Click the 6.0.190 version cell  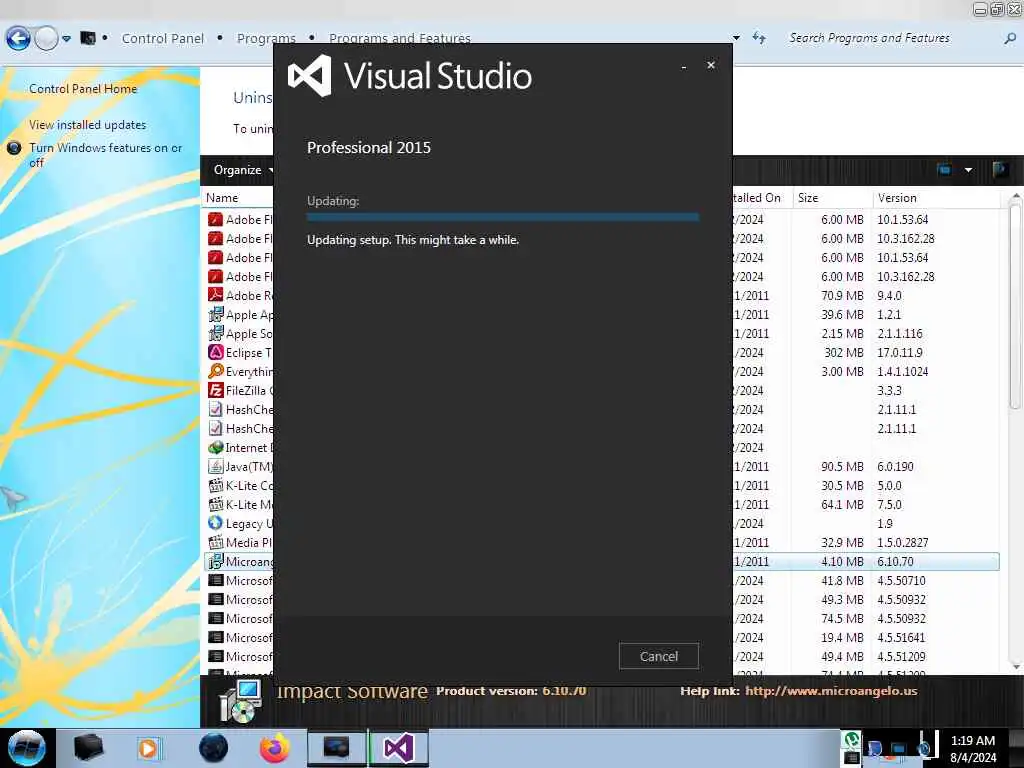pyautogui.click(x=895, y=467)
